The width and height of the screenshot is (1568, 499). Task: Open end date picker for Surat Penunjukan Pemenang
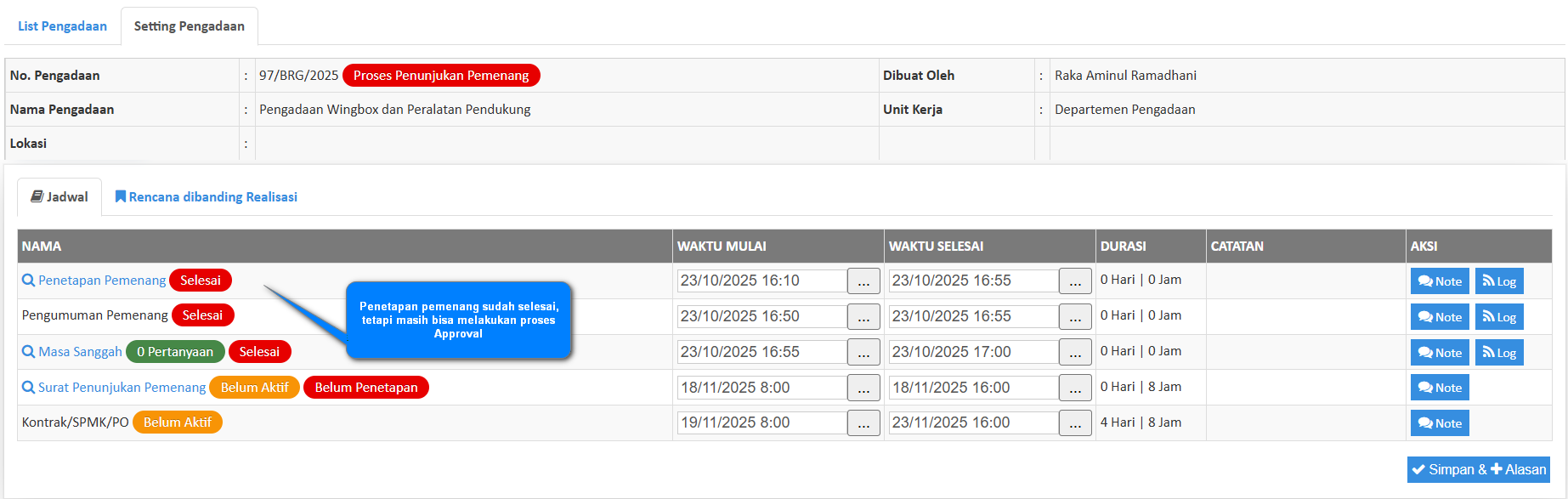click(1075, 388)
